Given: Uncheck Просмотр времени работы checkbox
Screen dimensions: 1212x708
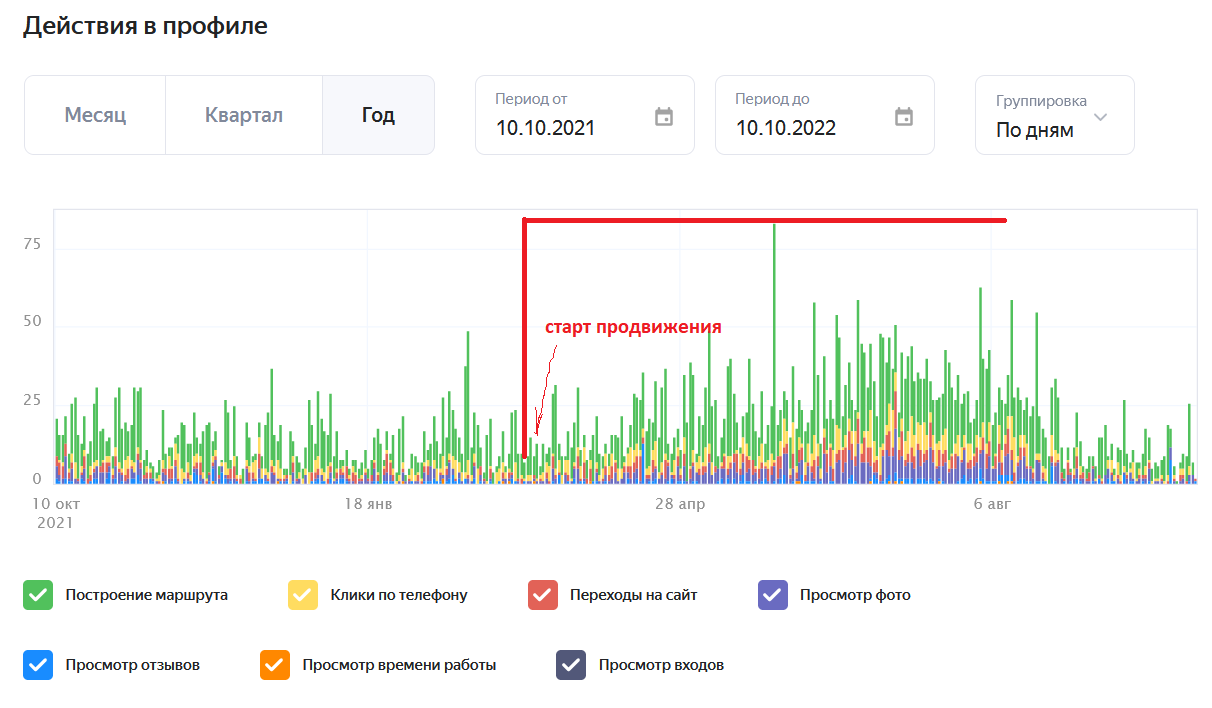Looking at the screenshot, I should [x=275, y=665].
